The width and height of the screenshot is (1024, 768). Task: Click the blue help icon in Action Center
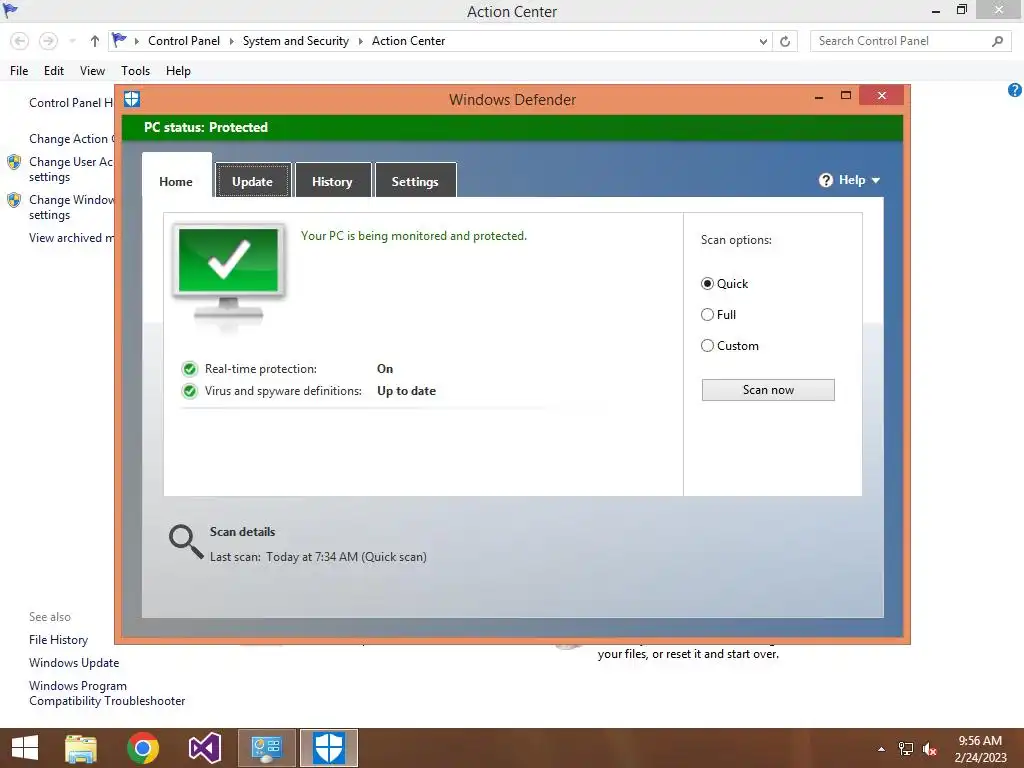tap(1015, 90)
